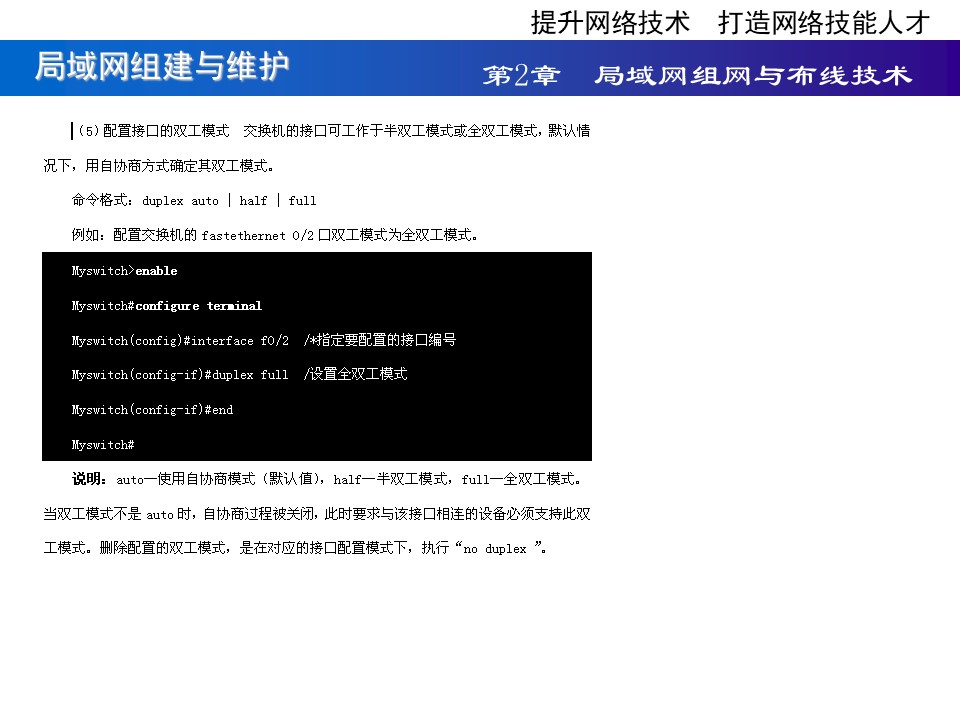Click the line Myswitch(config-if)#end
Image resolution: width=960 pixels, height=720 pixels.
click(152, 410)
